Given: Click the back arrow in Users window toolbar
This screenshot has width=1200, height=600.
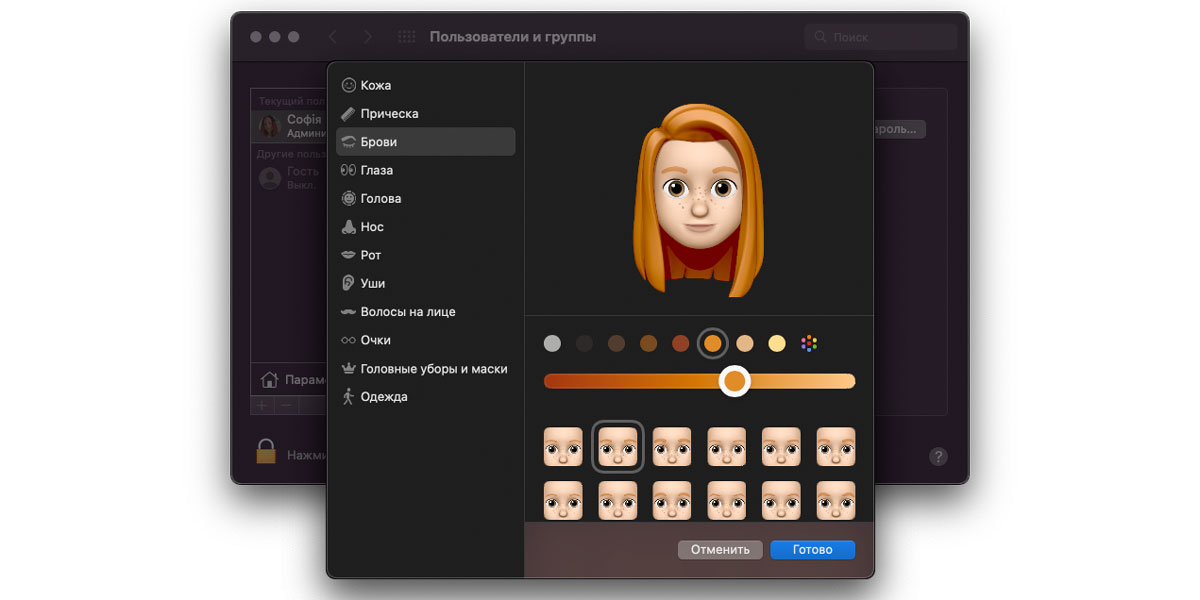Looking at the screenshot, I should click(x=333, y=37).
